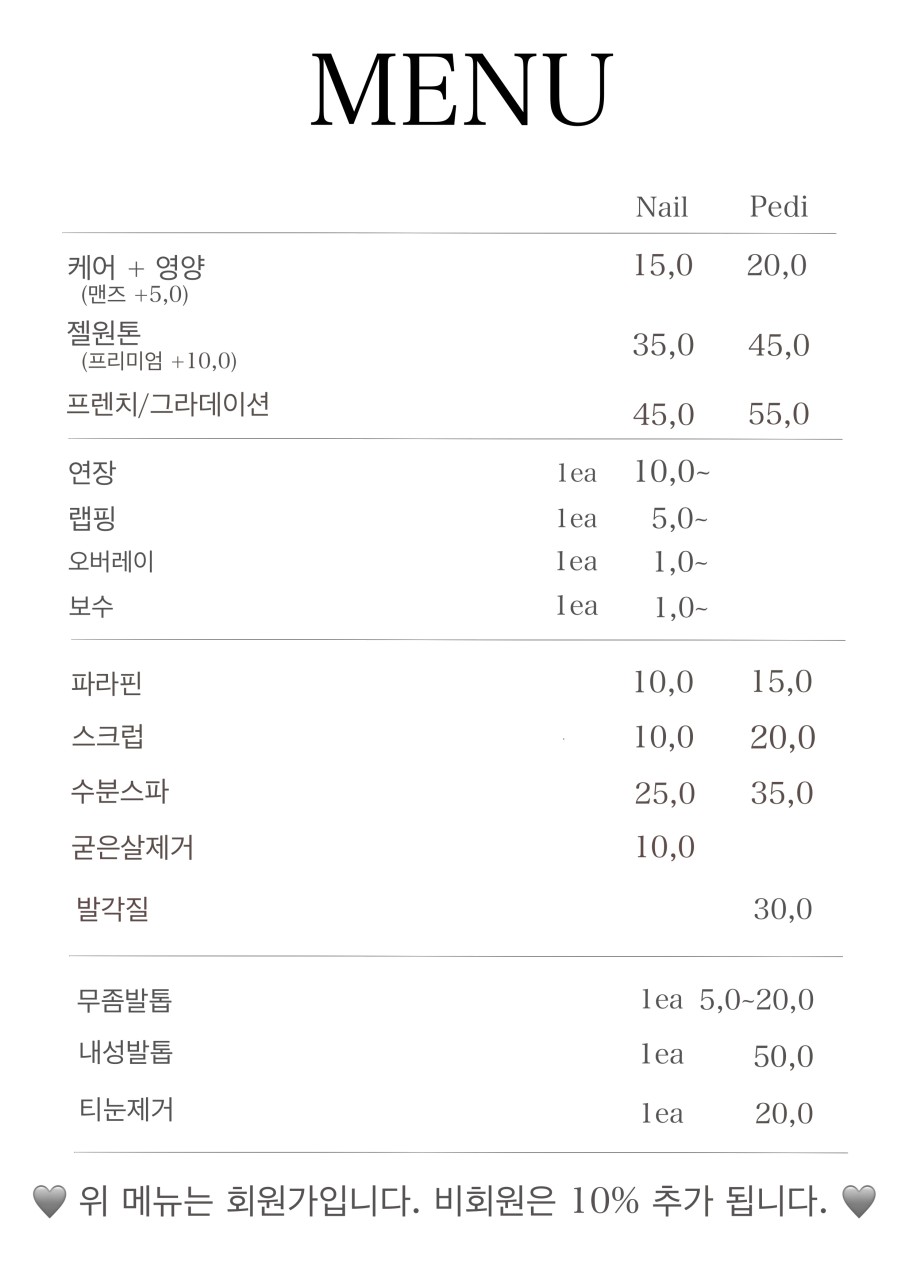Click the gray heart after 추가 됩니다
Viewport: 905px width, 1280px height.
tap(859, 1200)
